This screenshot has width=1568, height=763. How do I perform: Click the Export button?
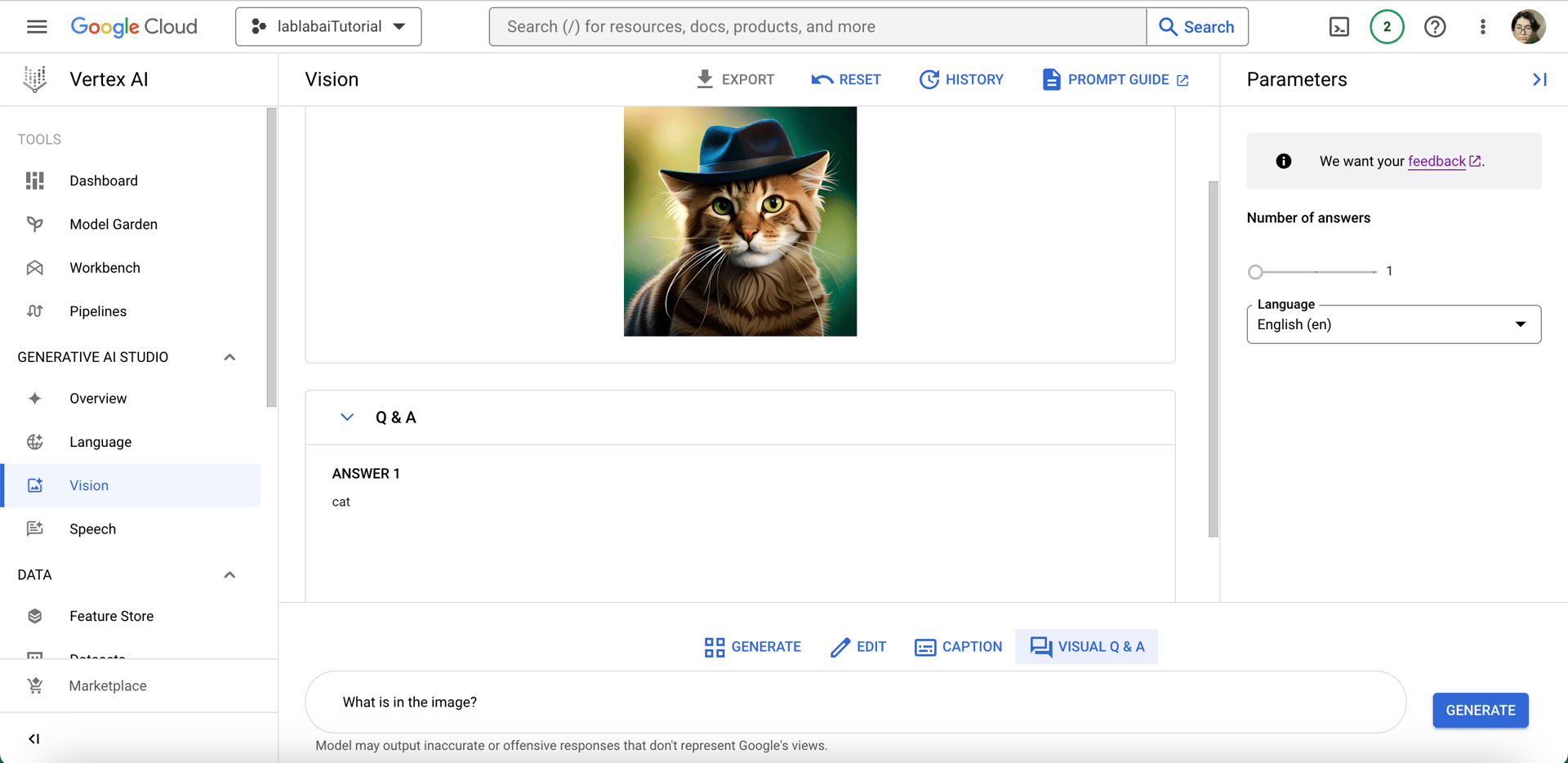[x=735, y=79]
